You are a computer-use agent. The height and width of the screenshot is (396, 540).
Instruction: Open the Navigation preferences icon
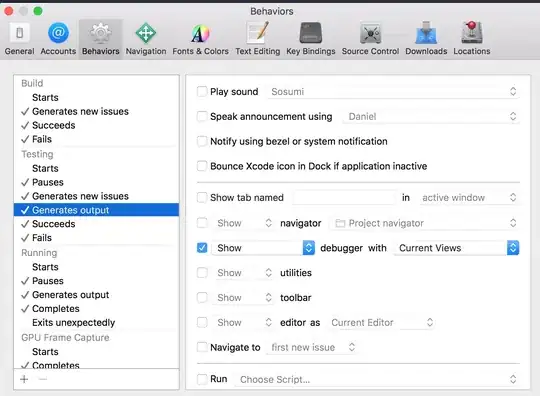coord(146,33)
